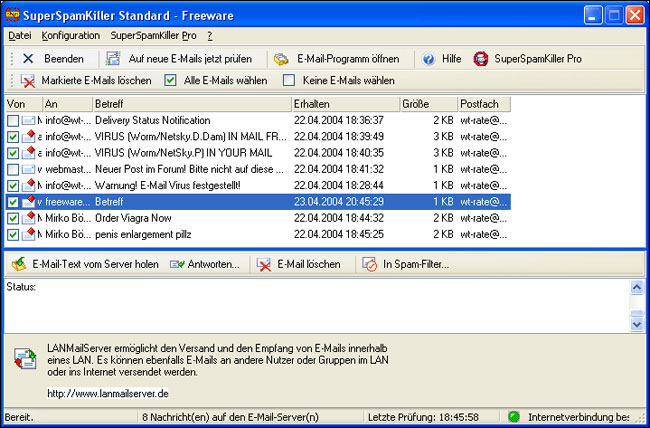Click the date 23.04.2004 20:45:29

tap(339, 202)
